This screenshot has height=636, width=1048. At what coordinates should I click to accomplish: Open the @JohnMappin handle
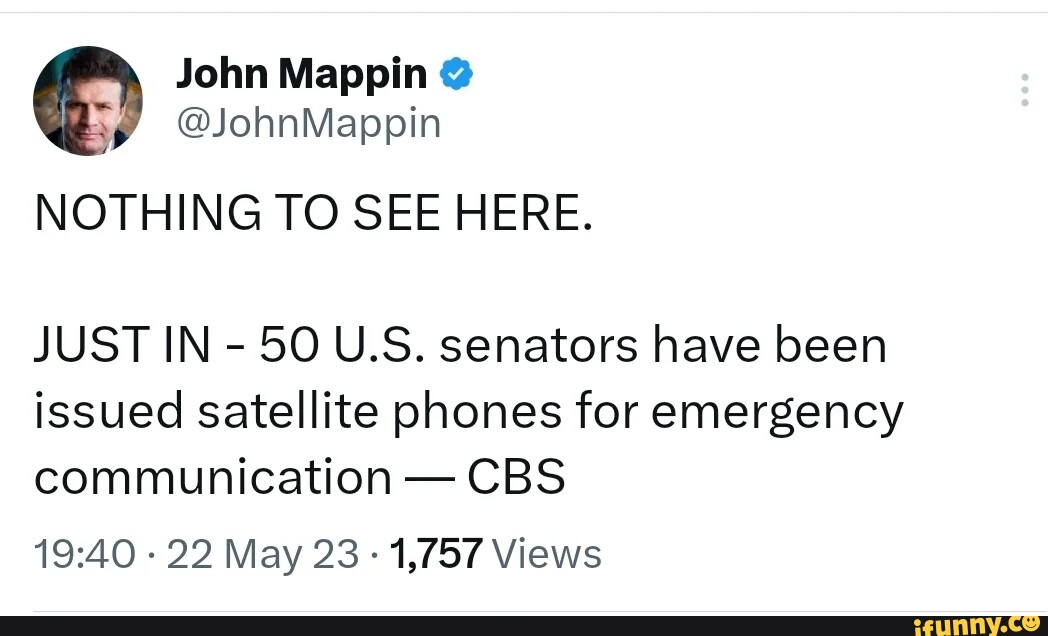point(308,122)
